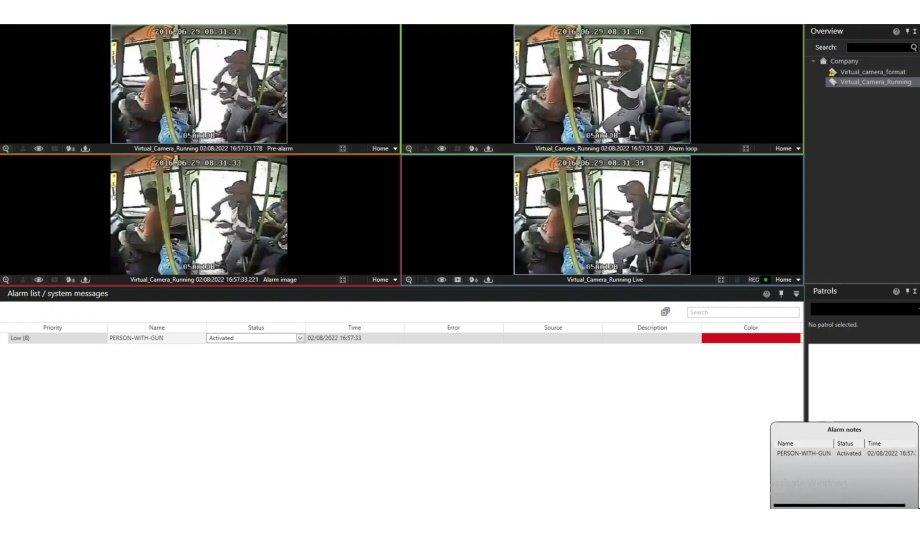
Task: Click the red color cell of PERSON-WITH-GUN alarm
Action: point(751,338)
